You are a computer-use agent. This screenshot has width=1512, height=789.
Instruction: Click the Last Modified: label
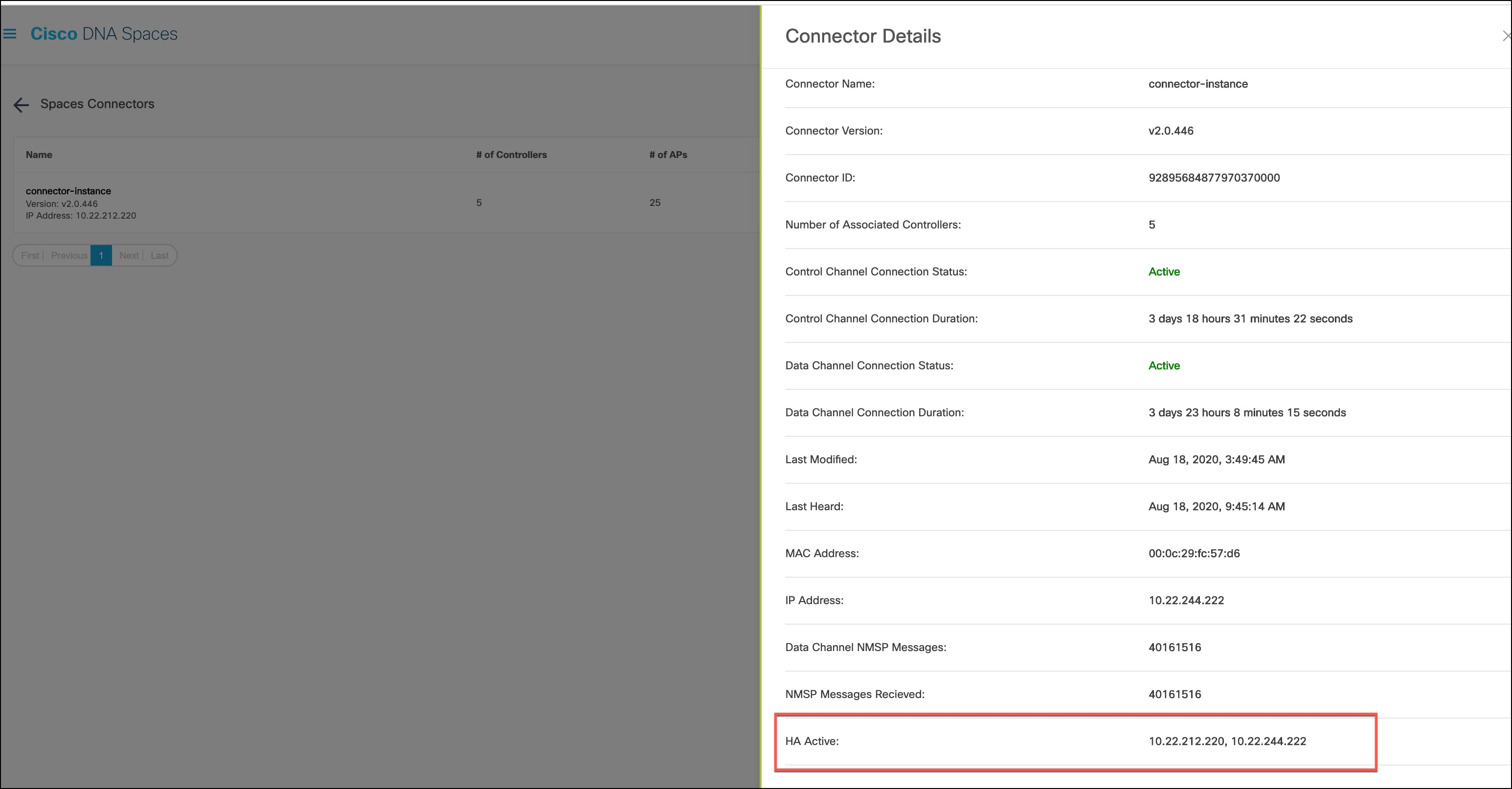pos(821,460)
